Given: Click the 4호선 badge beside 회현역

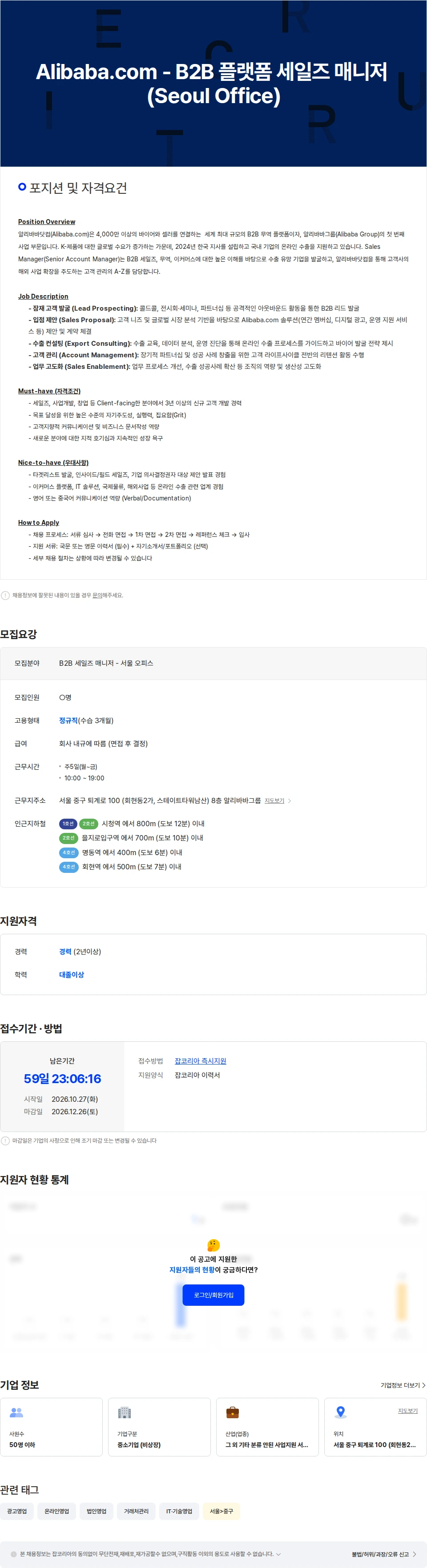Looking at the screenshot, I should 68,867.
